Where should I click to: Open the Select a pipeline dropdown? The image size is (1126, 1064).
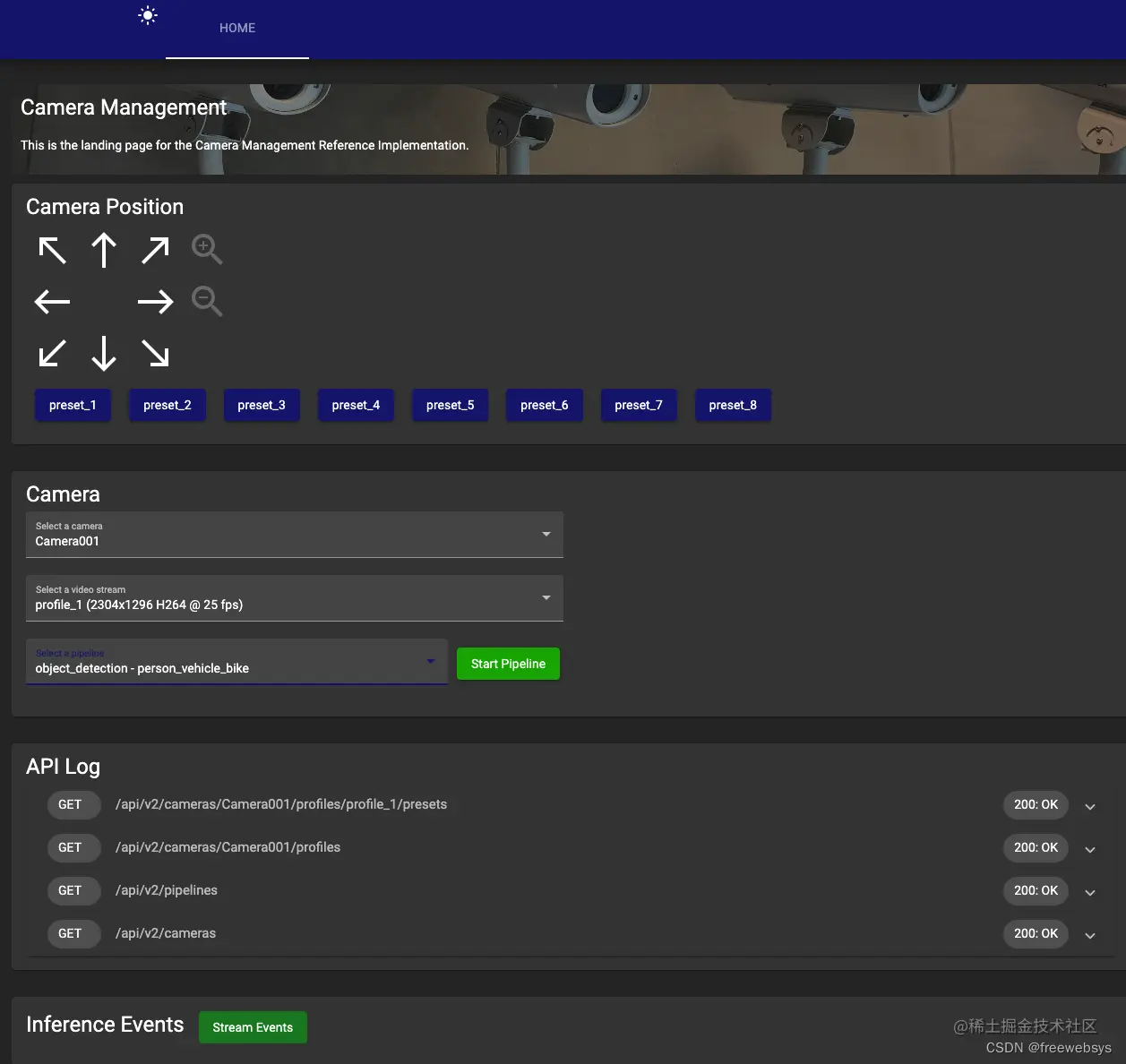point(236,662)
